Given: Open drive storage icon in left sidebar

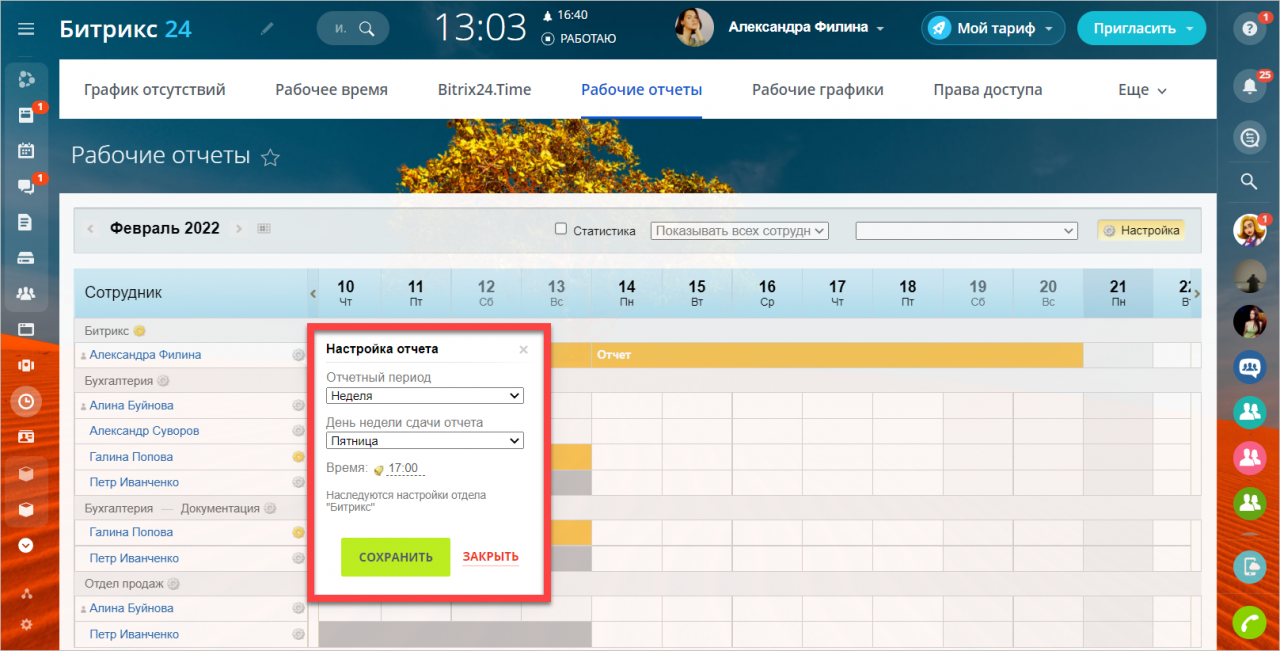Looking at the screenshot, I should pyautogui.click(x=26, y=258).
